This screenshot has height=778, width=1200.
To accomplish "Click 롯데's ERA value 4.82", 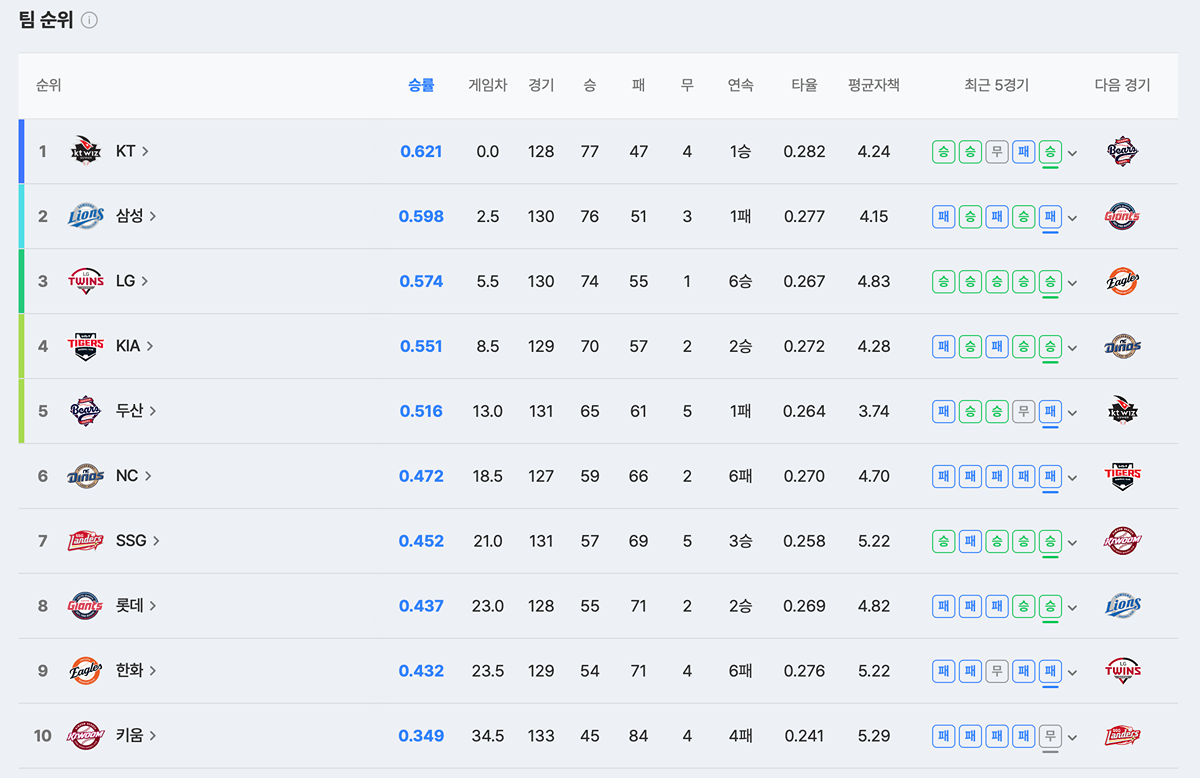I will 874,606.
